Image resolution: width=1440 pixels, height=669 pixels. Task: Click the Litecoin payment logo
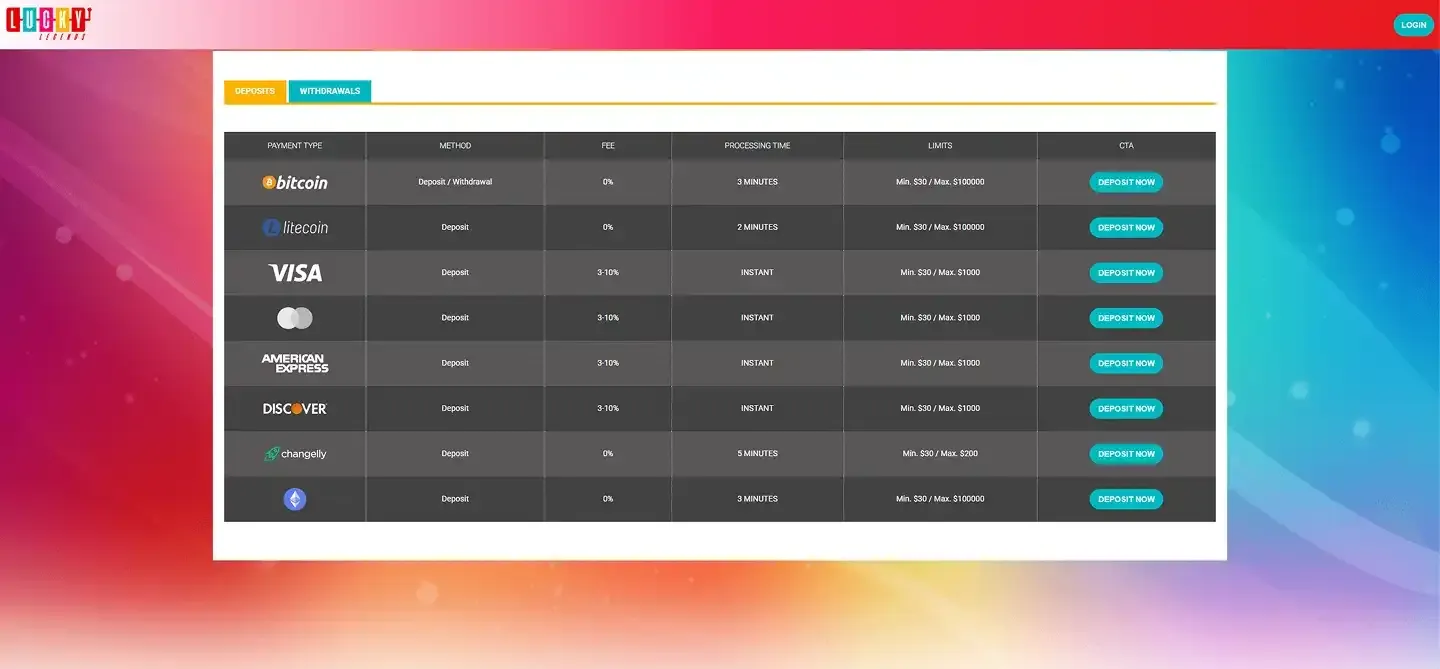(x=295, y=228)
